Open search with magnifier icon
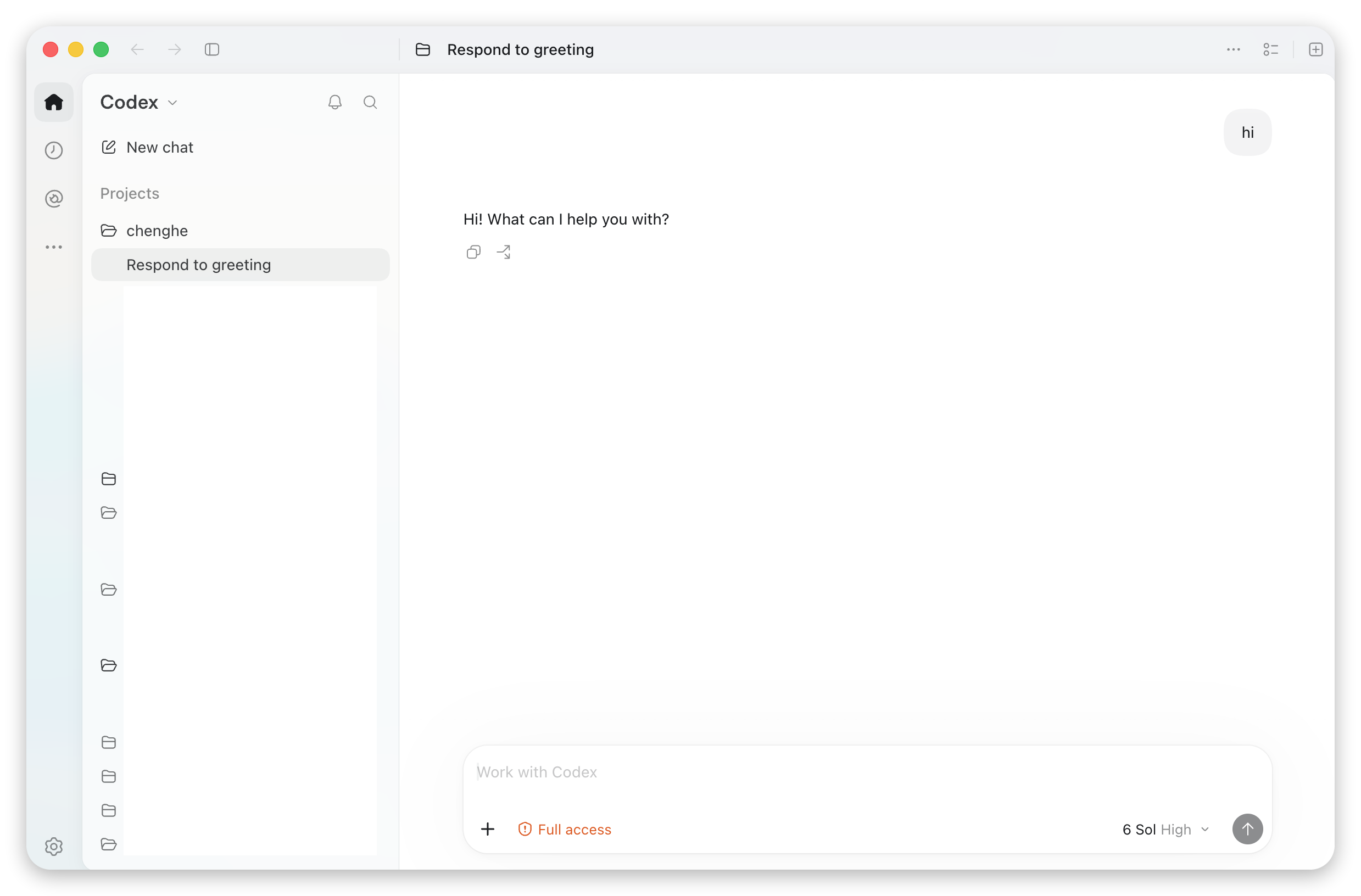This screenshot has height=896, width=1361. pyautogui.click(x=371, y=102)
